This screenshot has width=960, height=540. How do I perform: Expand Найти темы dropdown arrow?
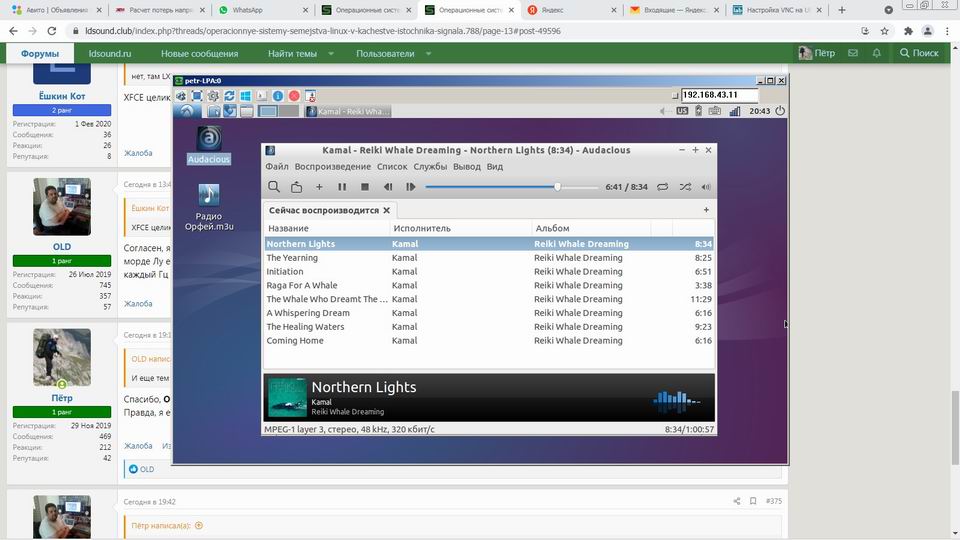[x=331, y=53]
